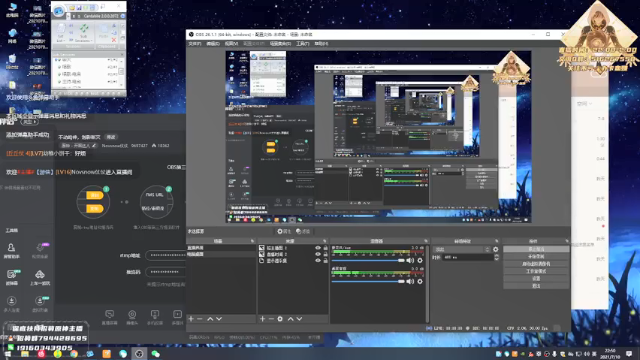Open the Tools menu in OBS
Screen dimensions: 640x360
tap(302, 44)
